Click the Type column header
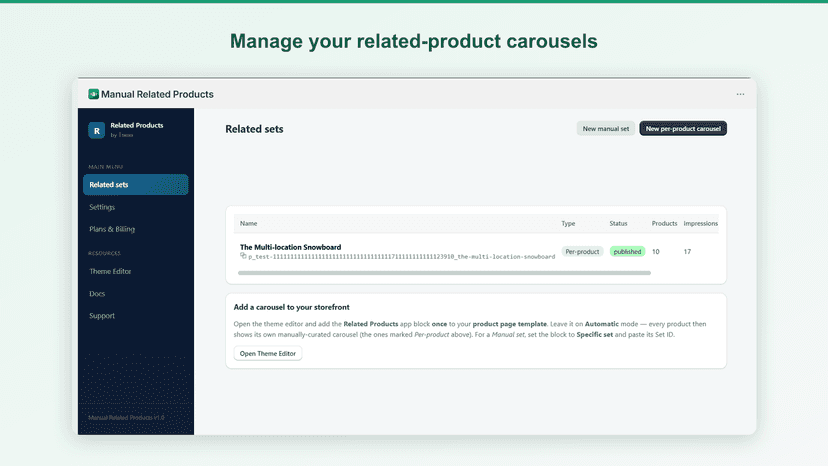This screenshot has width=828, height=466. pos(568,223)
